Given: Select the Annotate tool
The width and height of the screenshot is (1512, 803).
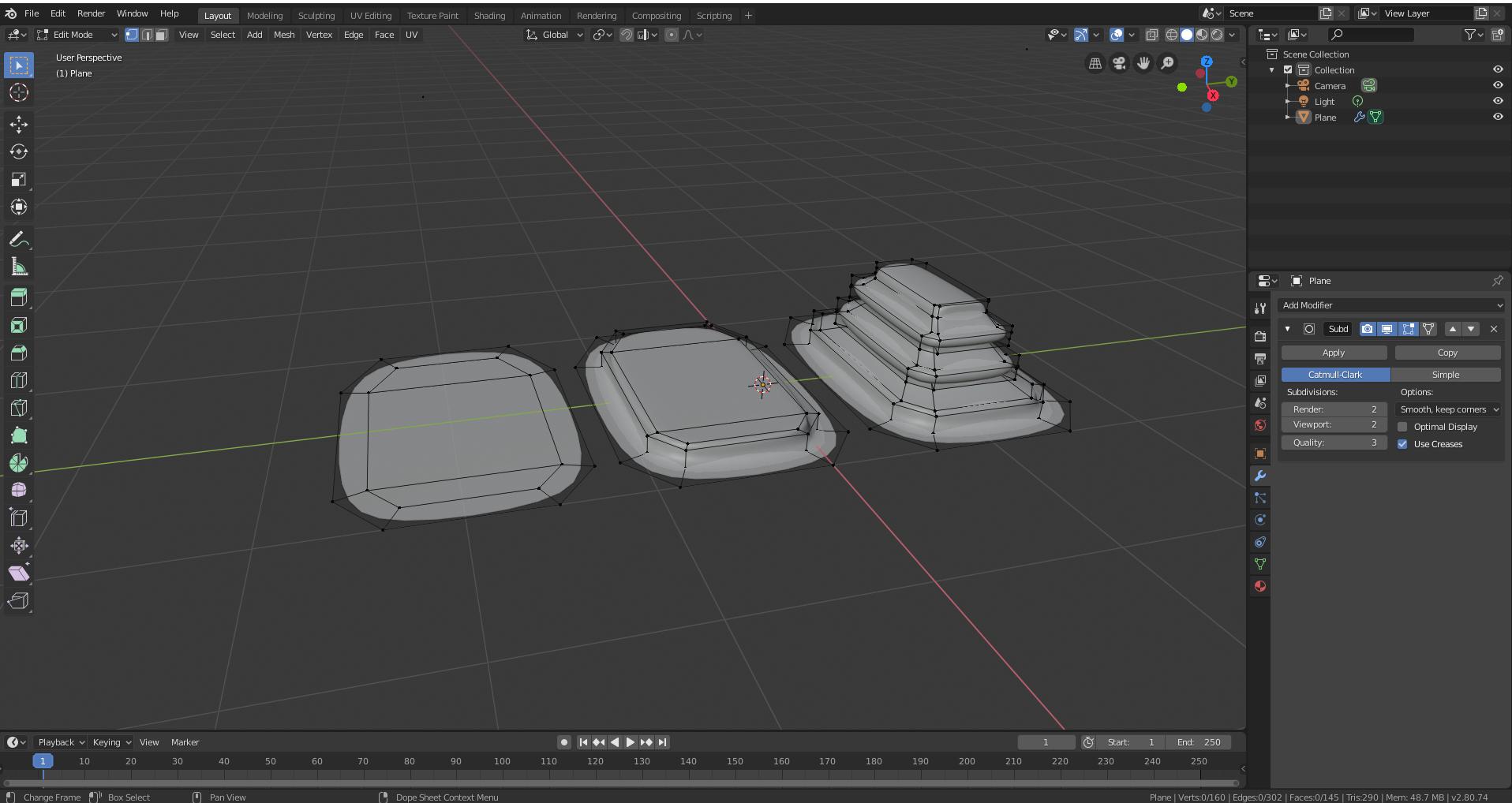Looking at the screenshot, I should click(19, 240).
